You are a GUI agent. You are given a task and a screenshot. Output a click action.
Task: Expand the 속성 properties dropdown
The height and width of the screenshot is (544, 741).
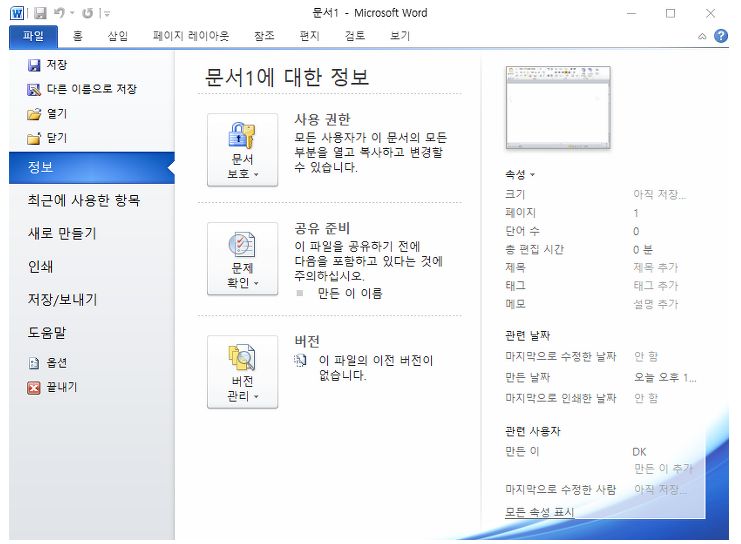(520, 174)
